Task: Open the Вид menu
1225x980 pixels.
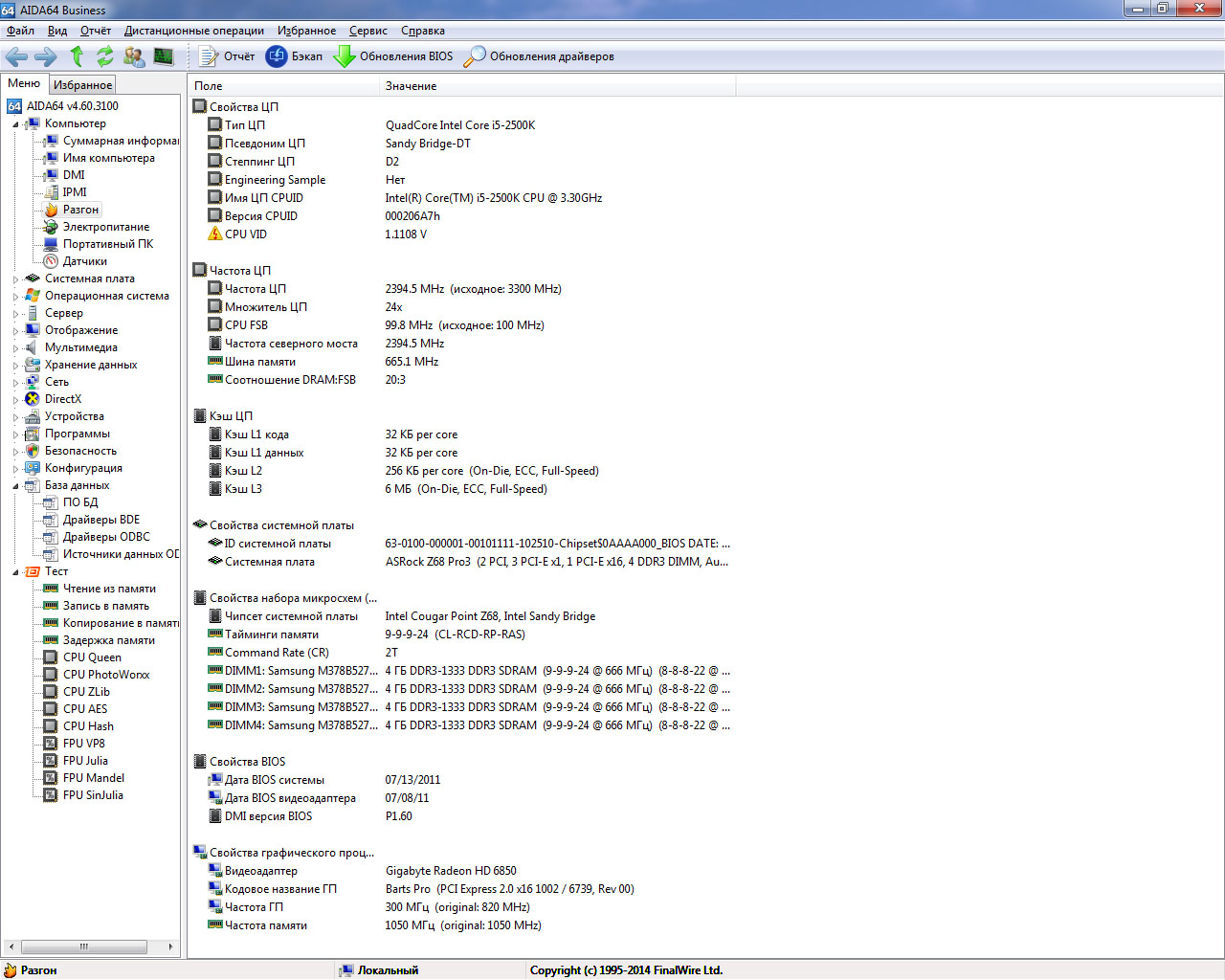Action: pos(57,31)
